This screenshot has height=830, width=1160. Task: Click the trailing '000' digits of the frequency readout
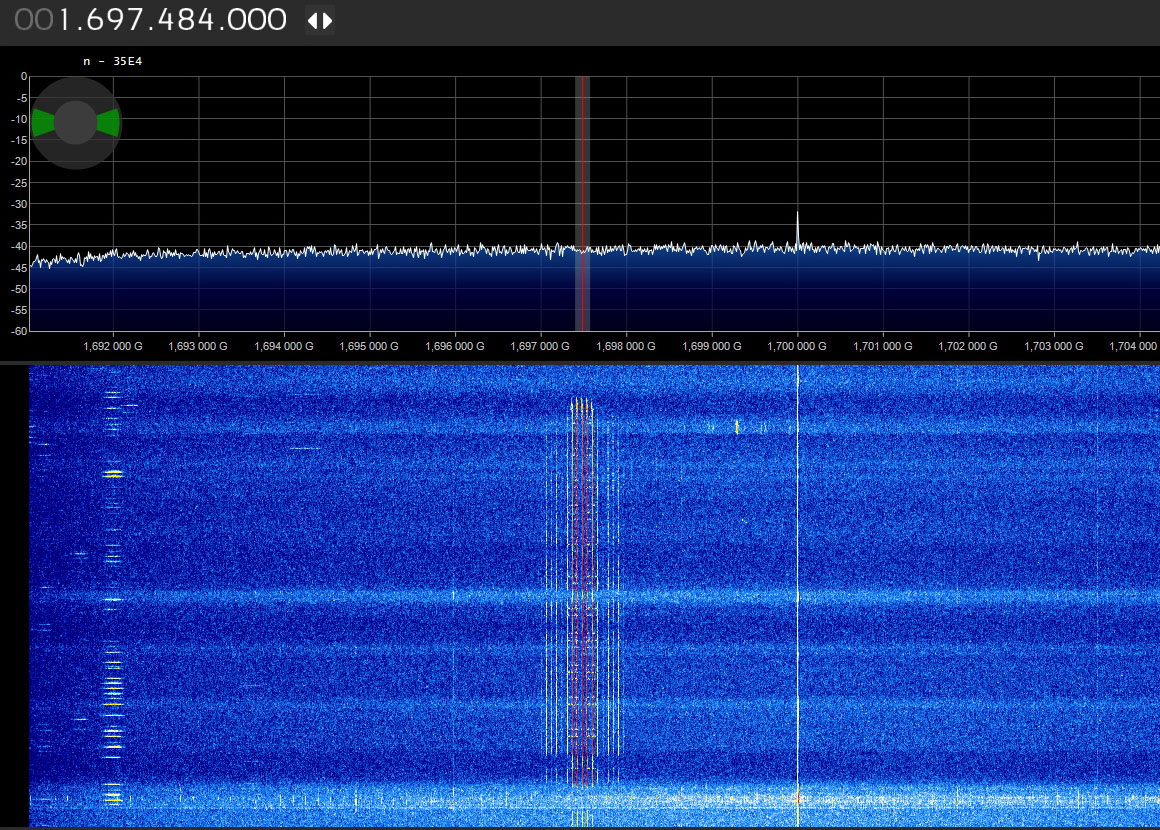click(x=257, y=20)
